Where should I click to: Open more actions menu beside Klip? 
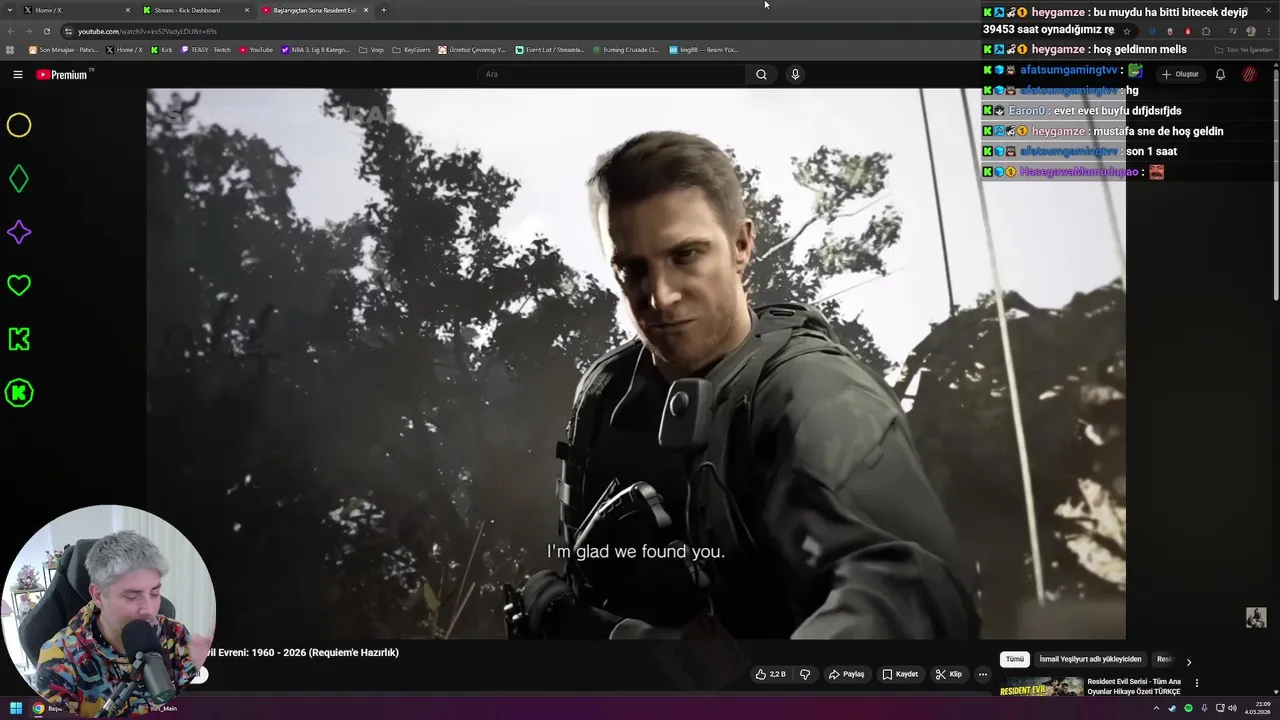click(x=983, y=674)
